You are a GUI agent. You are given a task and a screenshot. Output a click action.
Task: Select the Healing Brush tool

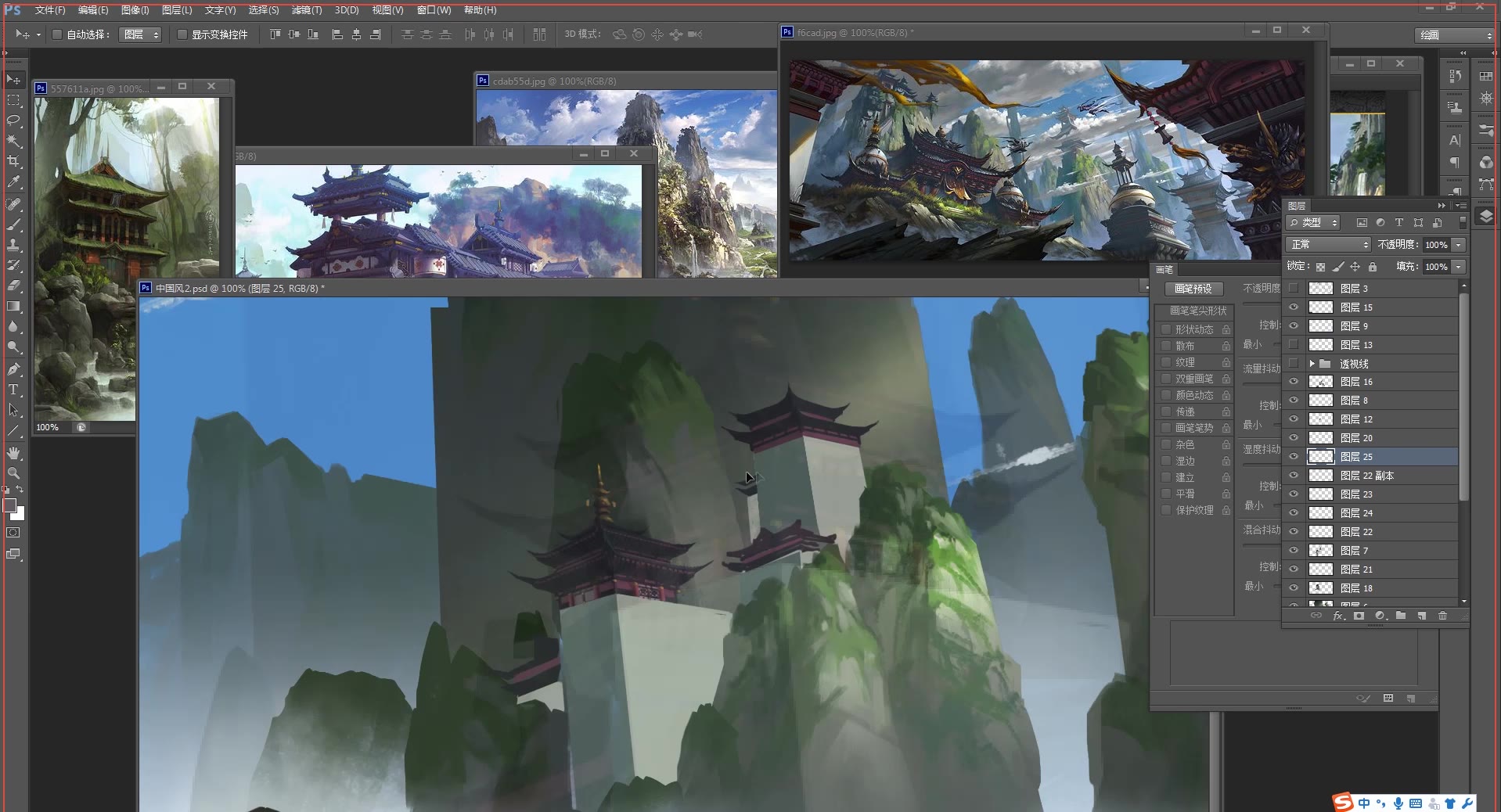(14, 204)
